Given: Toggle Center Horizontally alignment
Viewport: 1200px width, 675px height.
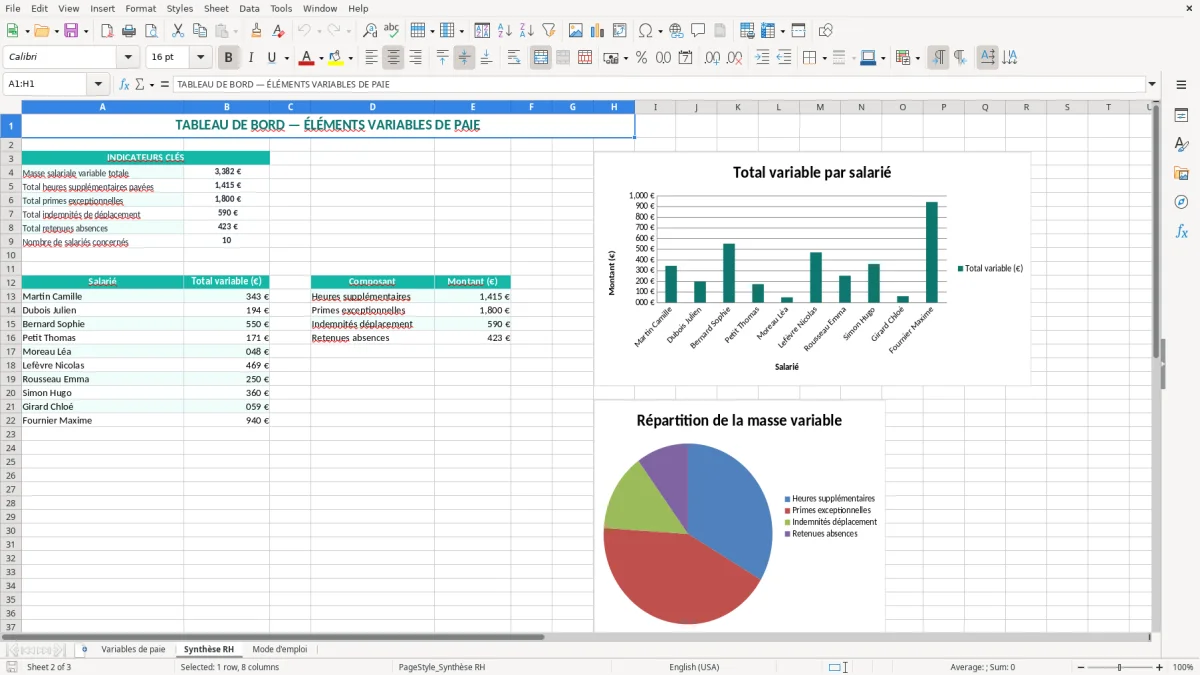Looking at the screenshot, I should 393,58.
